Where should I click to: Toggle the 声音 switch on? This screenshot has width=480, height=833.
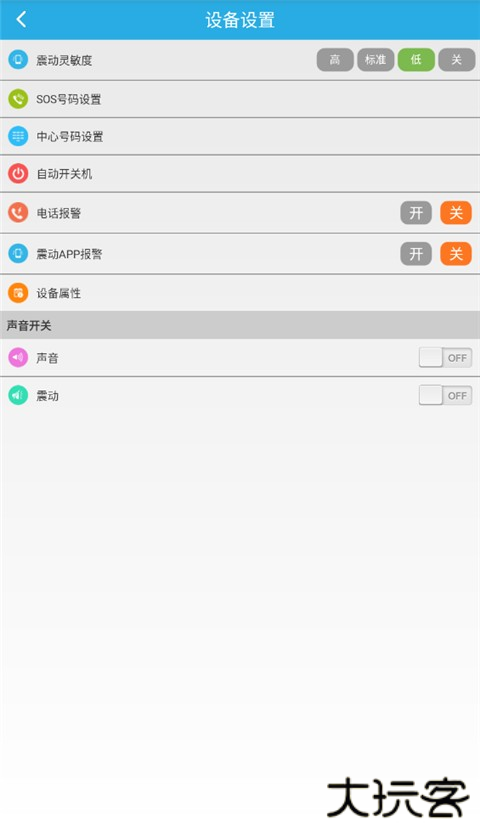click(445, 358)
